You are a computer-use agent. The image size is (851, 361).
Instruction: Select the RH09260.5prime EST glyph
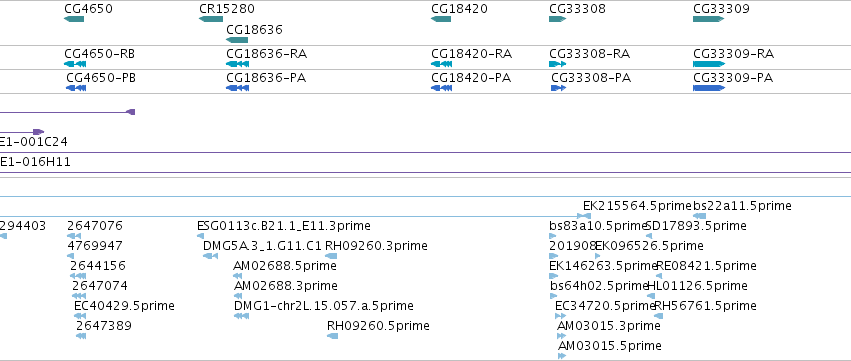(333, 336)
